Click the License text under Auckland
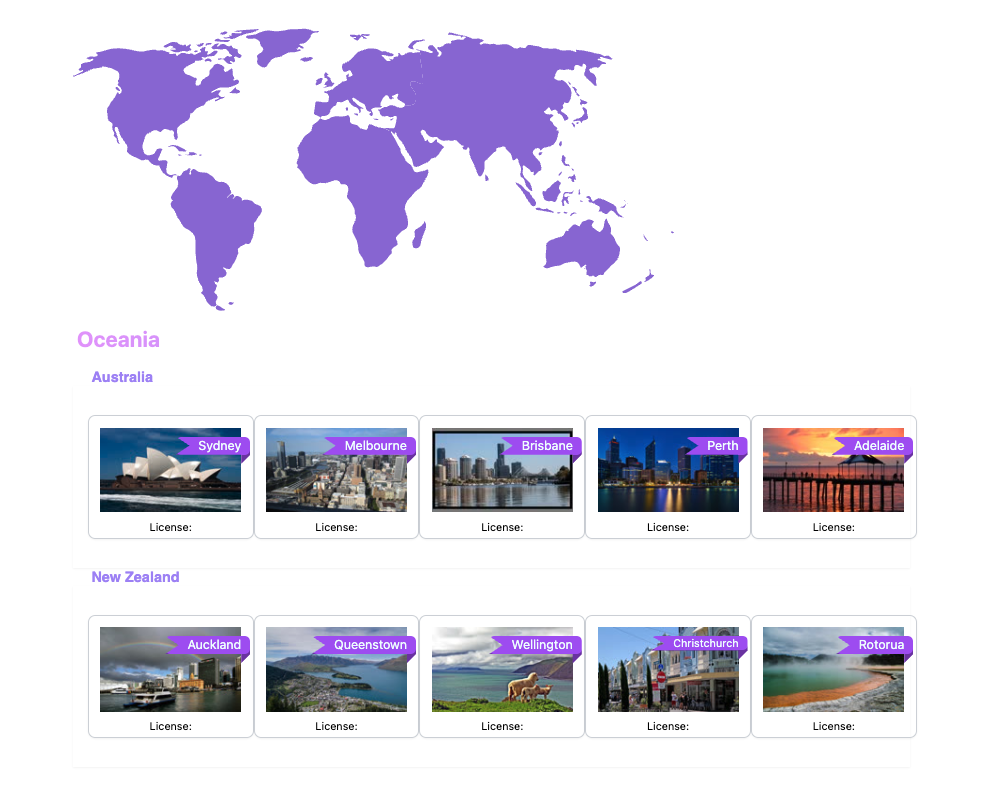The height and width of the screenshot is (795, 996). coord(170,726)
